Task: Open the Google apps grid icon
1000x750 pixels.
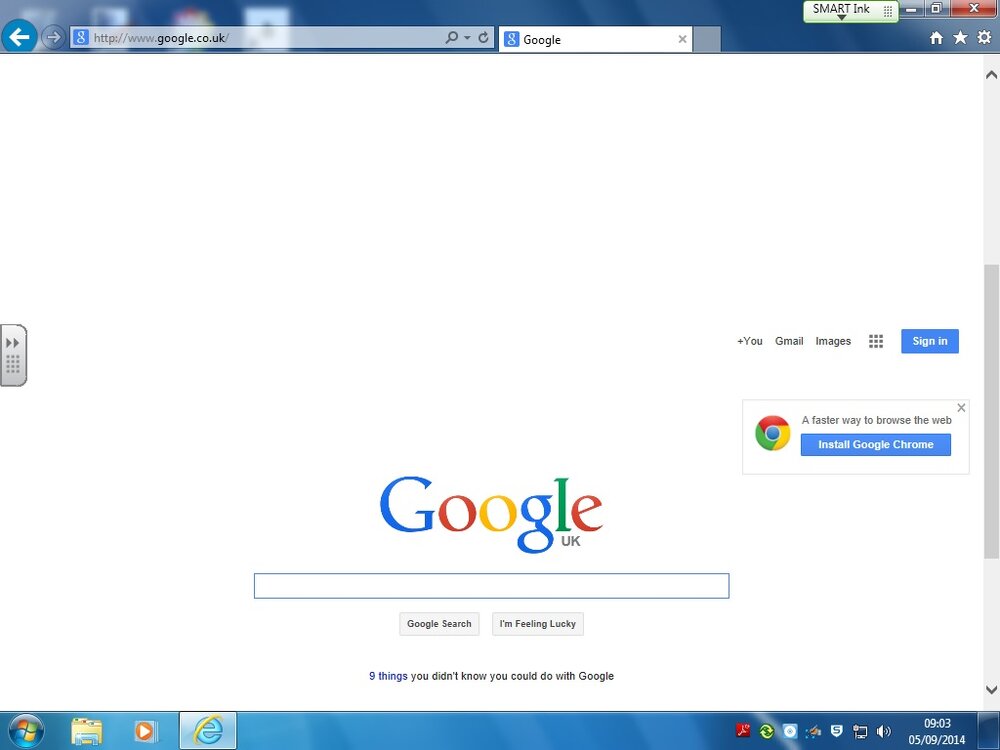Action: click(876, 341)
